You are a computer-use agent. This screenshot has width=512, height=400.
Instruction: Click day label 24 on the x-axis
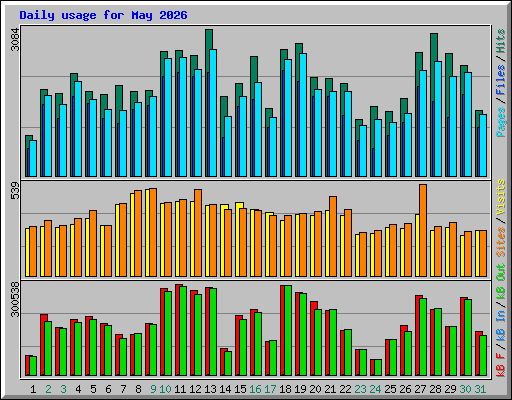[375, 389]
